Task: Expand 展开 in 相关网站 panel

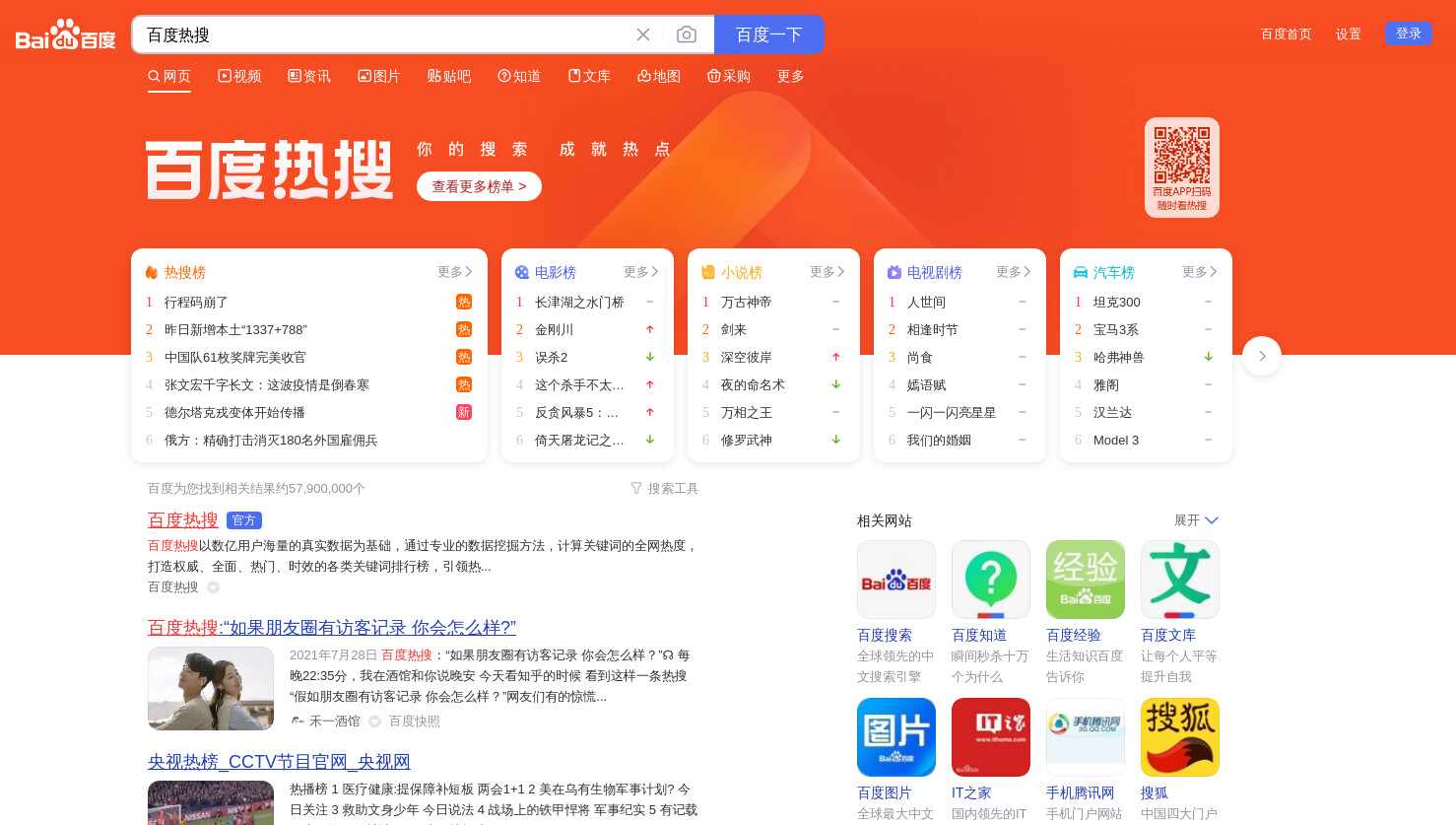Action: click(1196, 520)
